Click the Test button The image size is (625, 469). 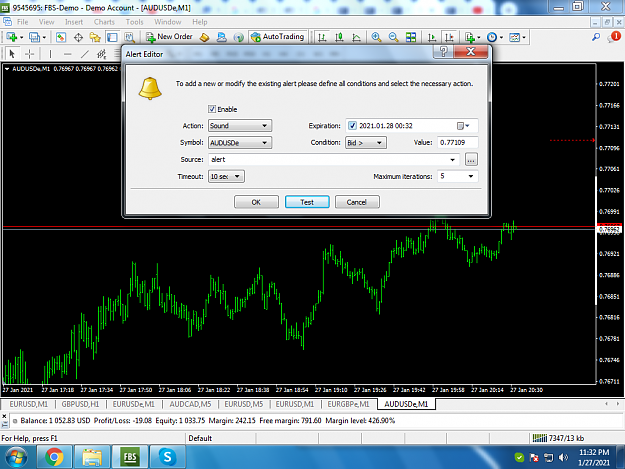pos(307,202)
